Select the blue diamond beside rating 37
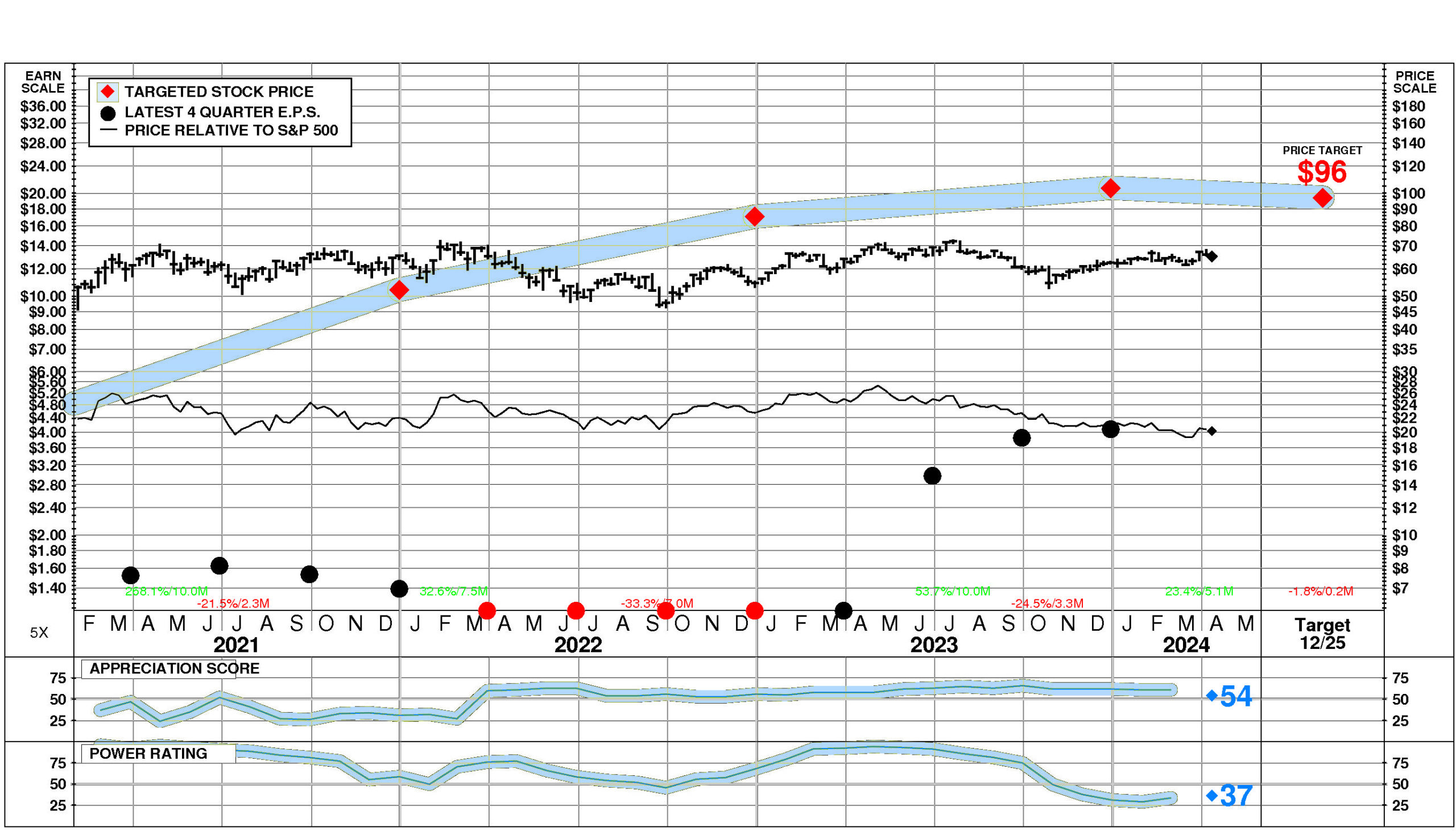 pos(1212,795)
